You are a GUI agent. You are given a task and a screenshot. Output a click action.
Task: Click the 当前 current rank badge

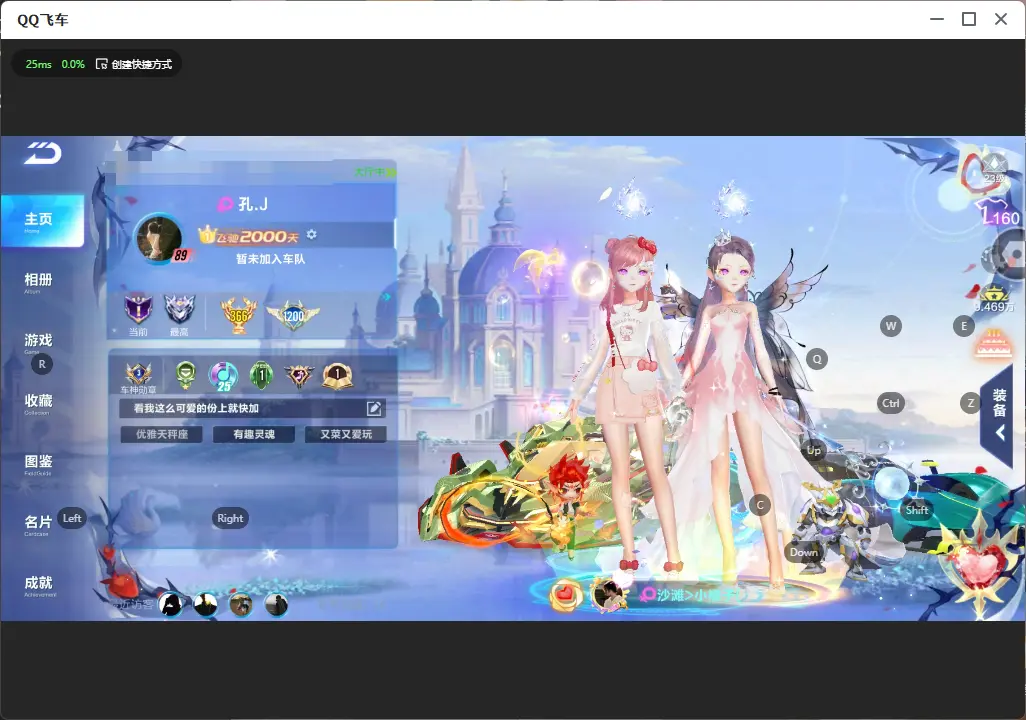[138, 311]
